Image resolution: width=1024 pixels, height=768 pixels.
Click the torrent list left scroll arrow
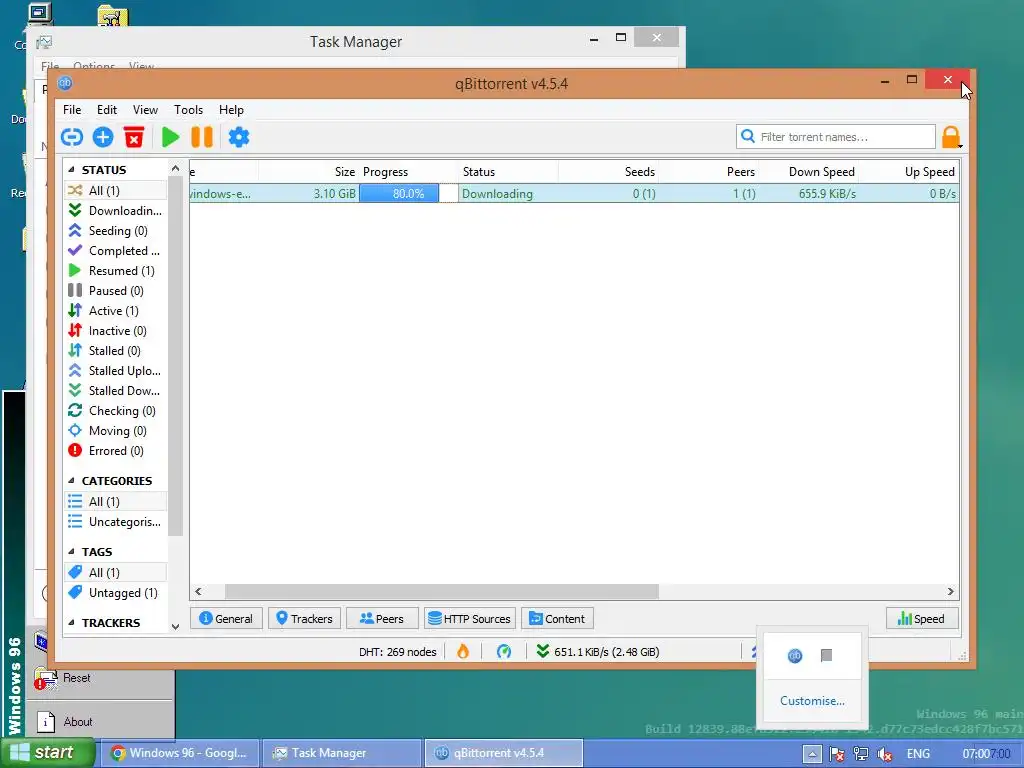(199, 592)
